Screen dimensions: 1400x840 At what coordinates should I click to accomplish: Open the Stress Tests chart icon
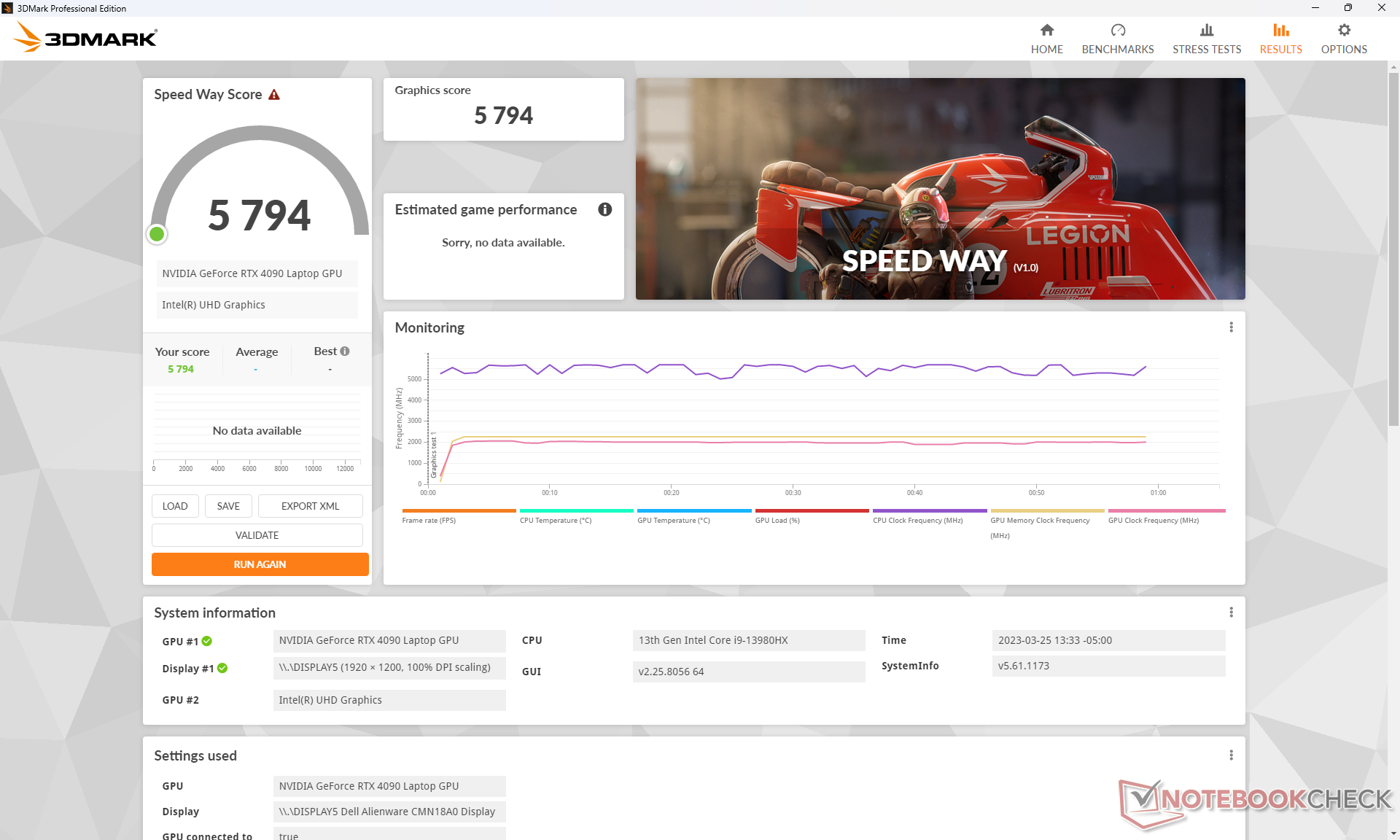point(1206,30)
